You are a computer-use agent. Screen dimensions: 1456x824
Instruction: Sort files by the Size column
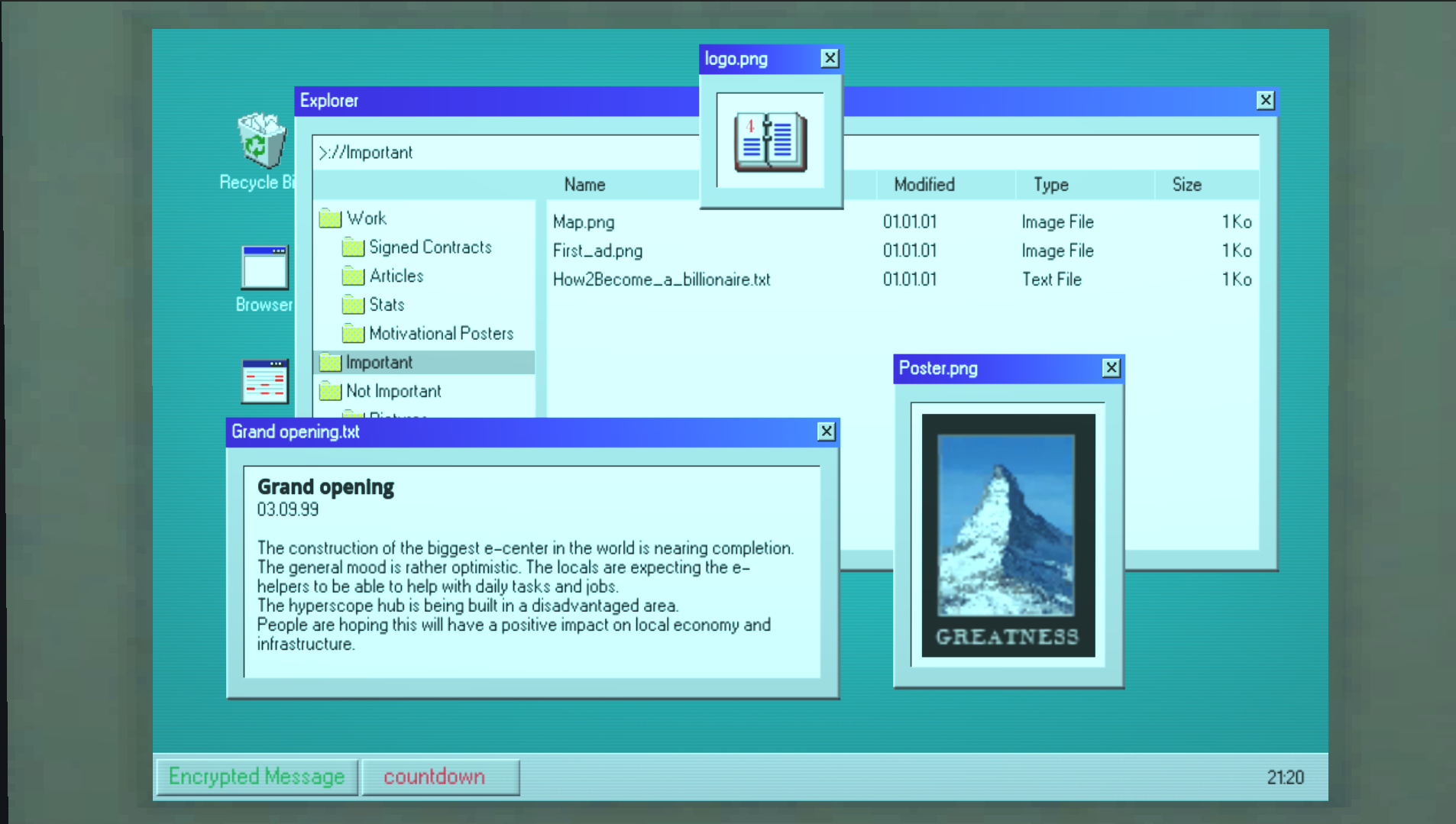pos(1187,185)
